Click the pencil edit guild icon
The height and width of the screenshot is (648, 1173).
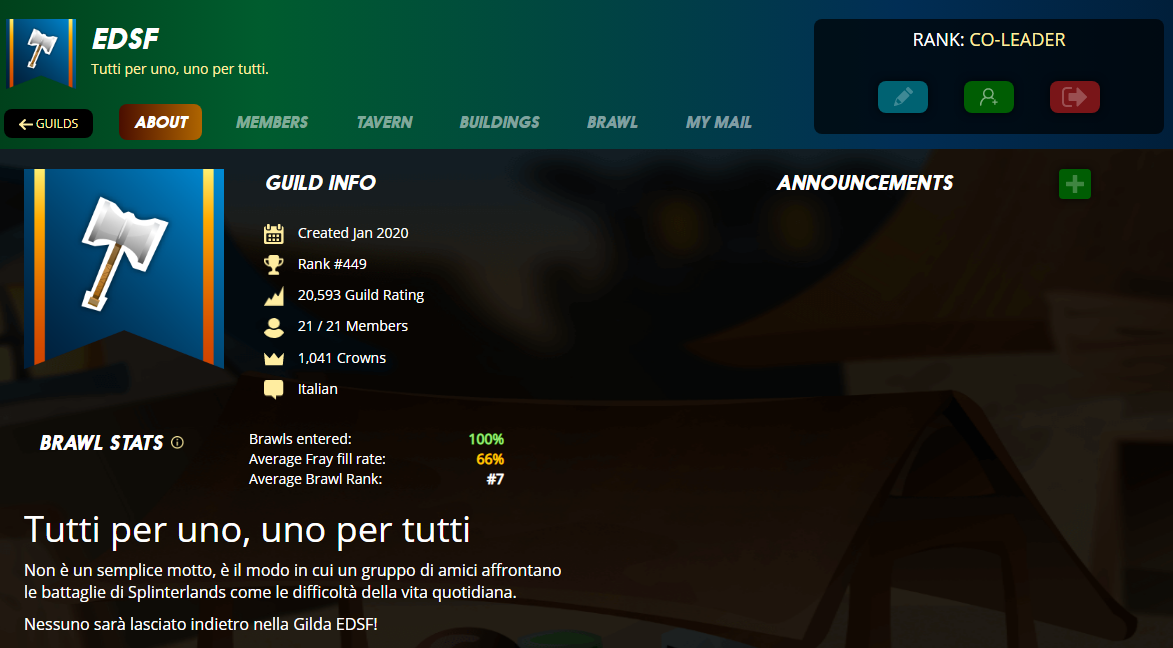click(x=903, y=97)
